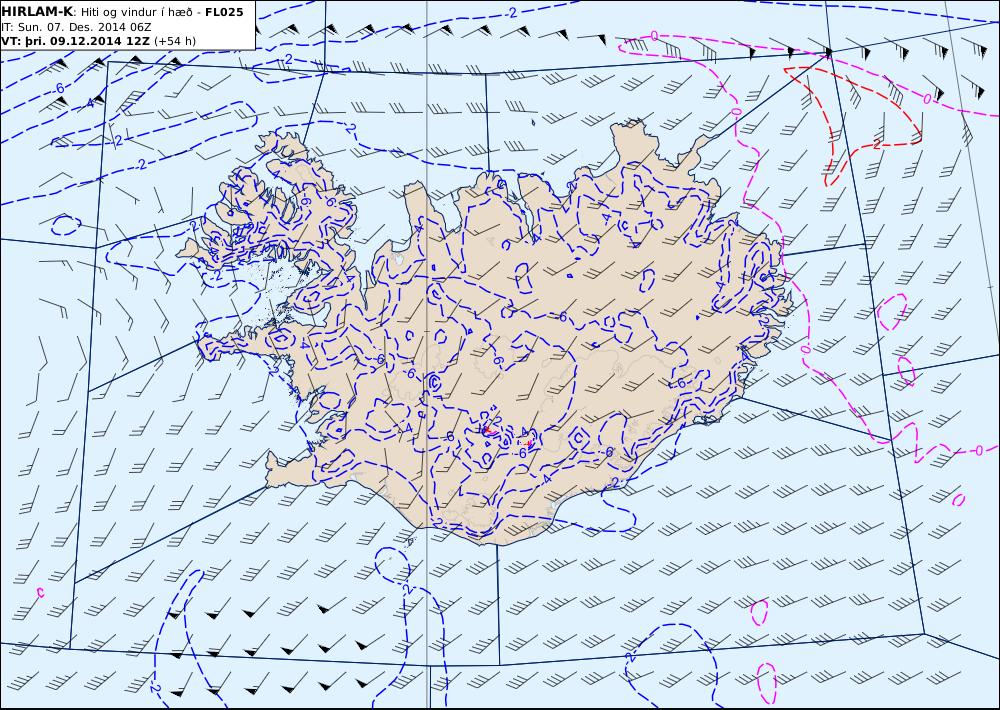Click the "VT: þri. 09.12.2014 12Z" valid time
The width and height of the screenshot is (1000, 710).
click(x=76, y=41)
